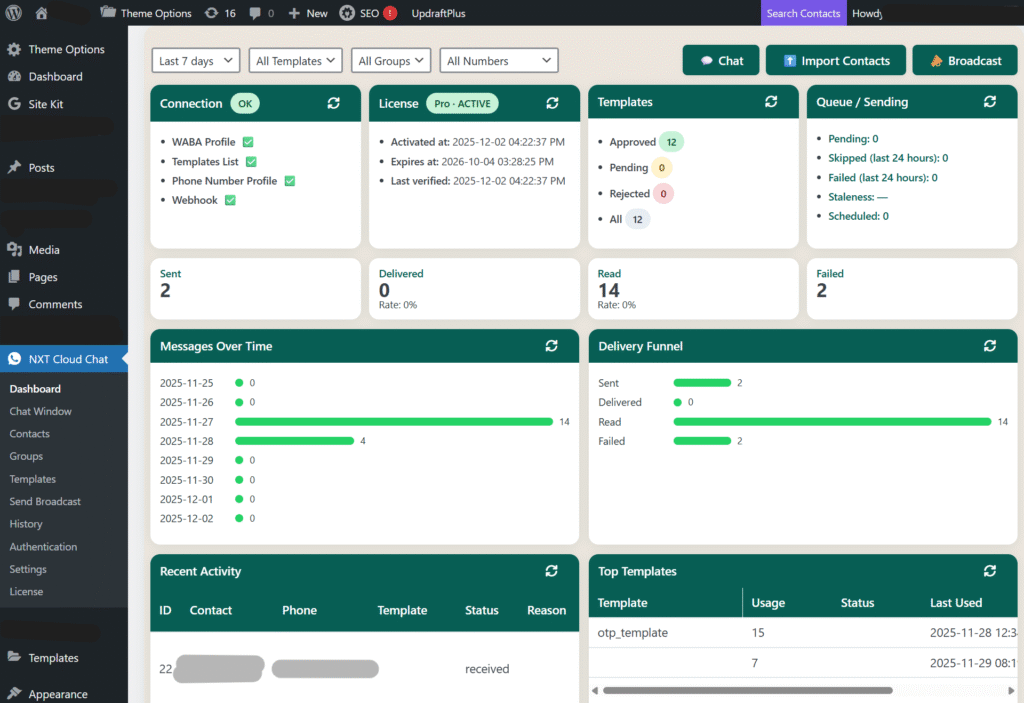Open the Last 7 days dropdown
Image resolution: width=1024 pixels, height=703 pixels.
click(196, 61)
